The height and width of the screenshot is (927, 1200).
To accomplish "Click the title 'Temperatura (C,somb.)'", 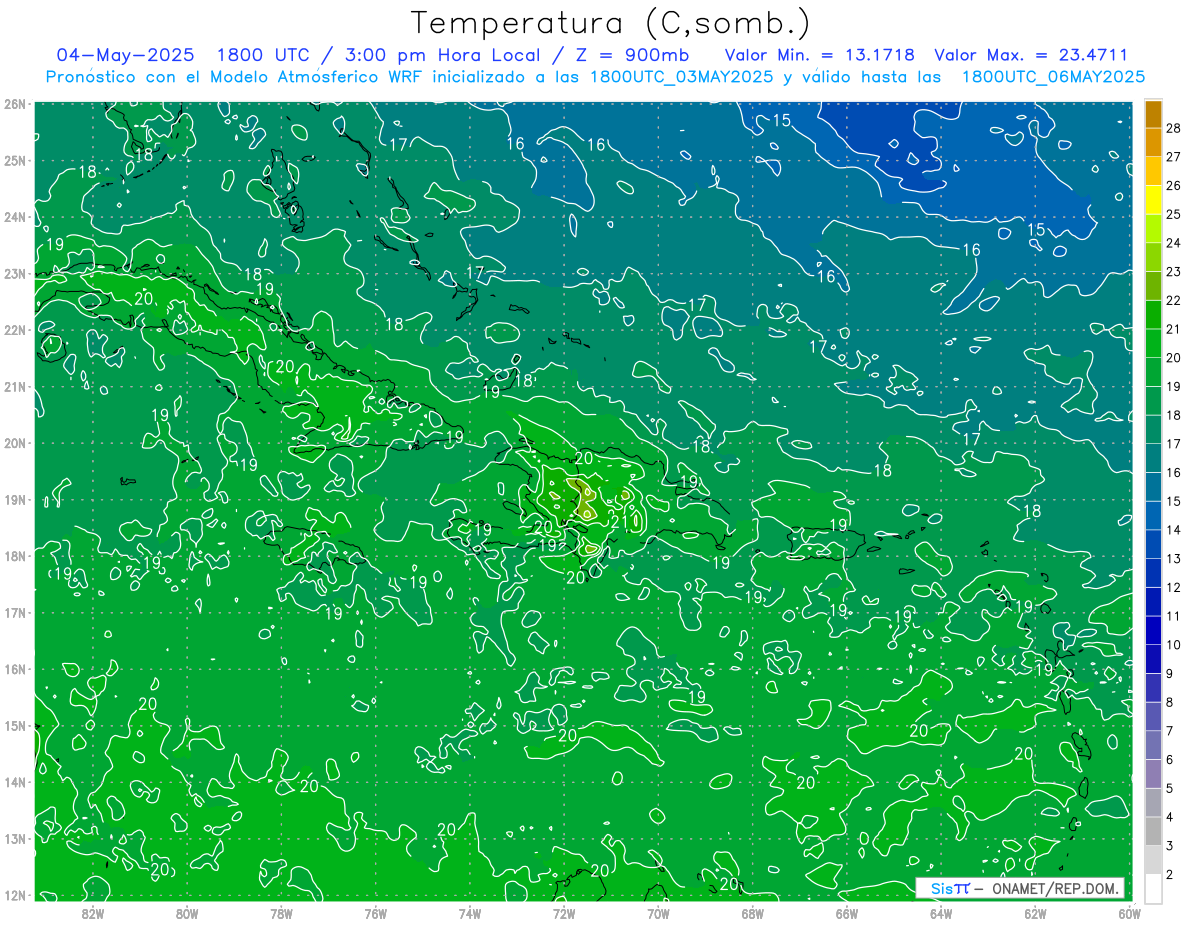I will click(611, 22).
